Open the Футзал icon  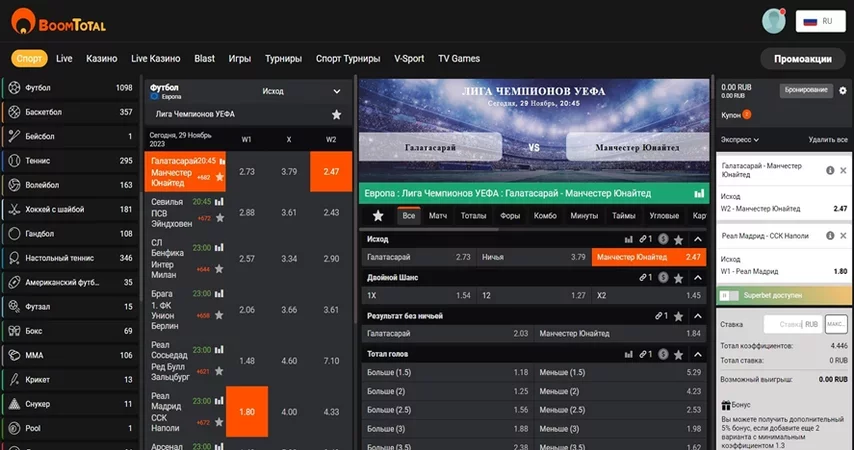15,306
